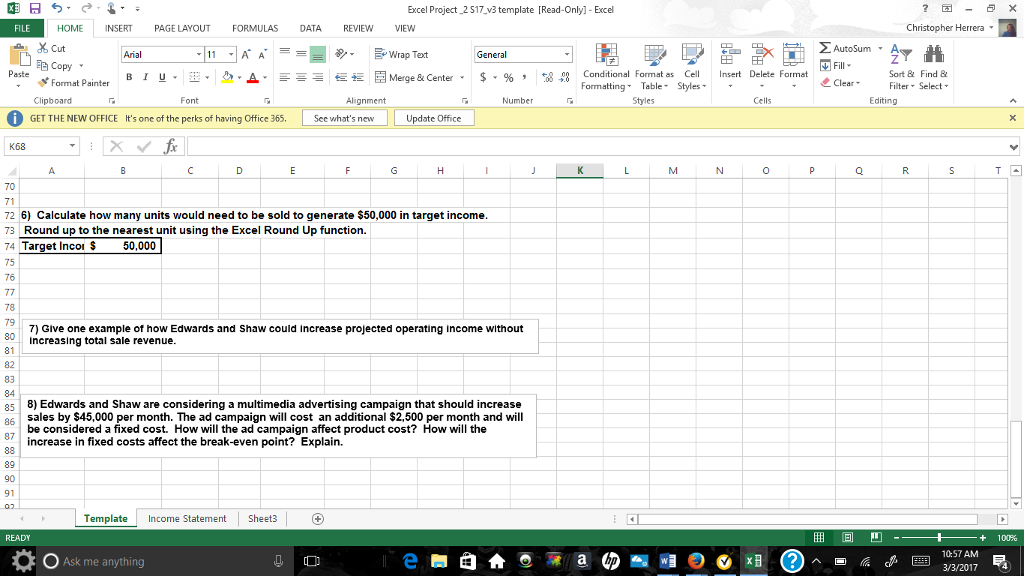Switch to the Formulas ribbon tab

coord(255,28)
